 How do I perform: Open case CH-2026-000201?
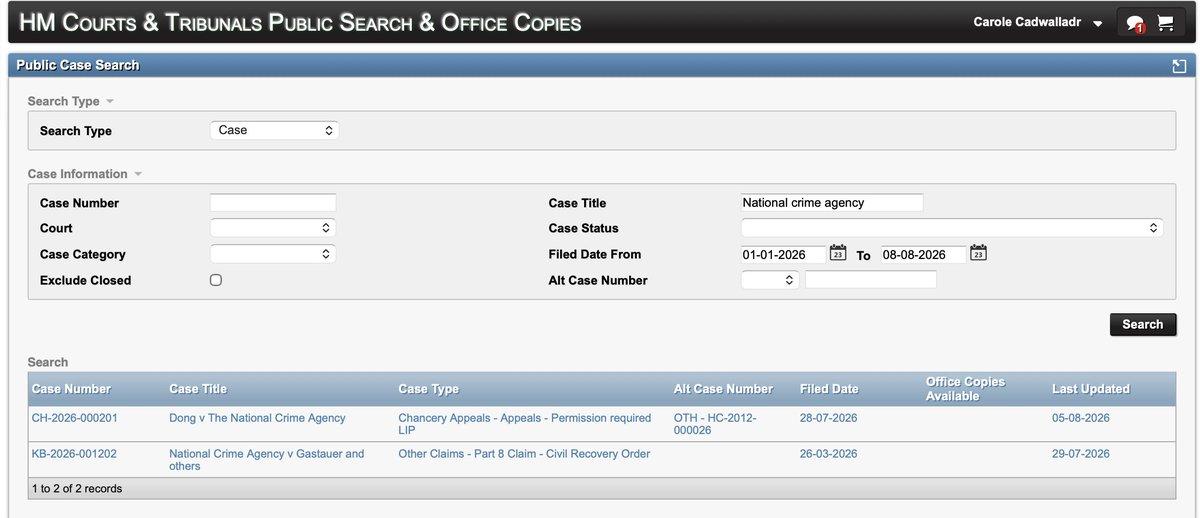pos(75,418)
